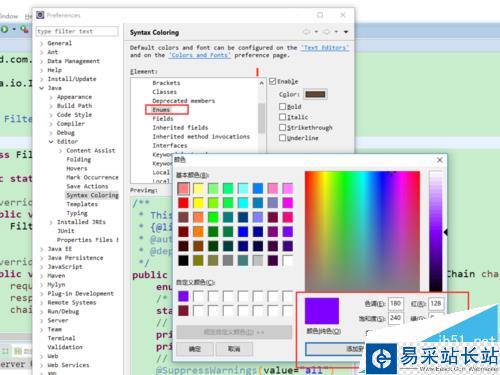
Task: Expand the Code Style node
Action: click(x=51, y=115)
